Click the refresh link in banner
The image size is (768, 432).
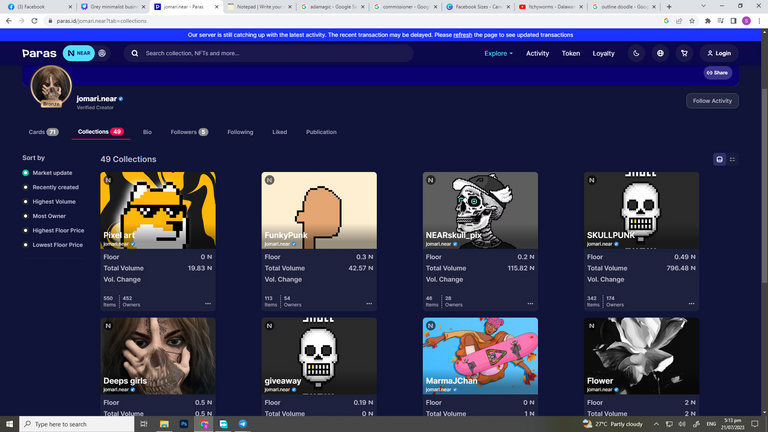462,34
